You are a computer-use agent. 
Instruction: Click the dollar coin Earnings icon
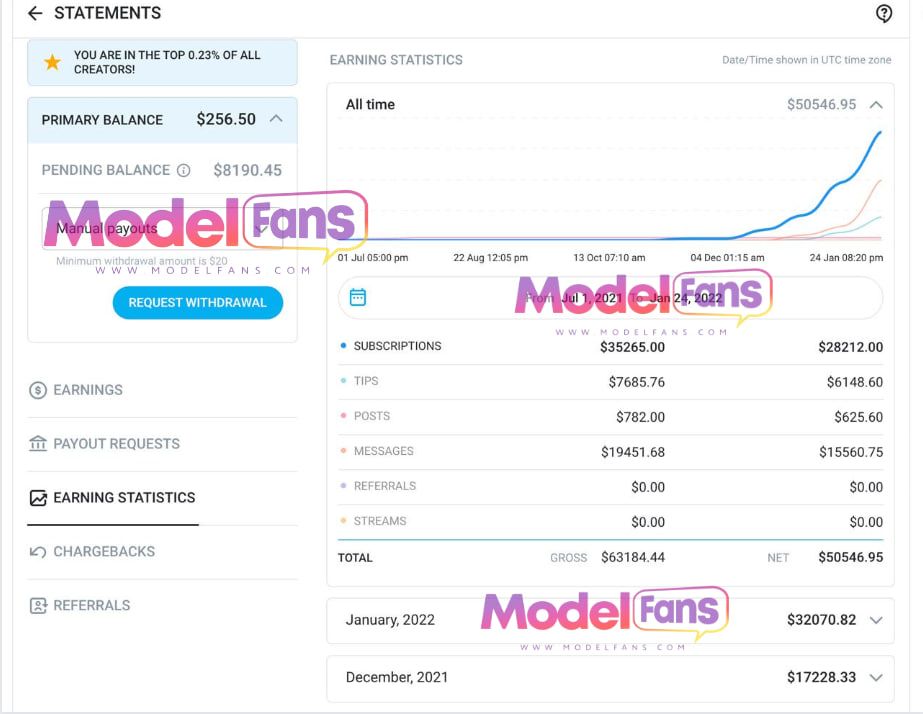coord(38,390)
